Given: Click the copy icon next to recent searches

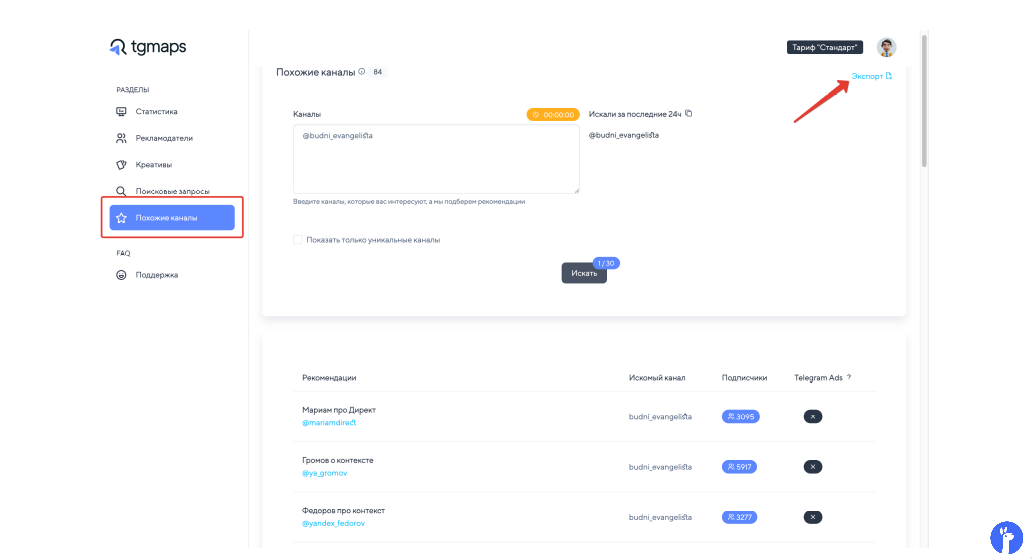Looking at the screenshot, I should pyautogui.click(x=688, y=113).
